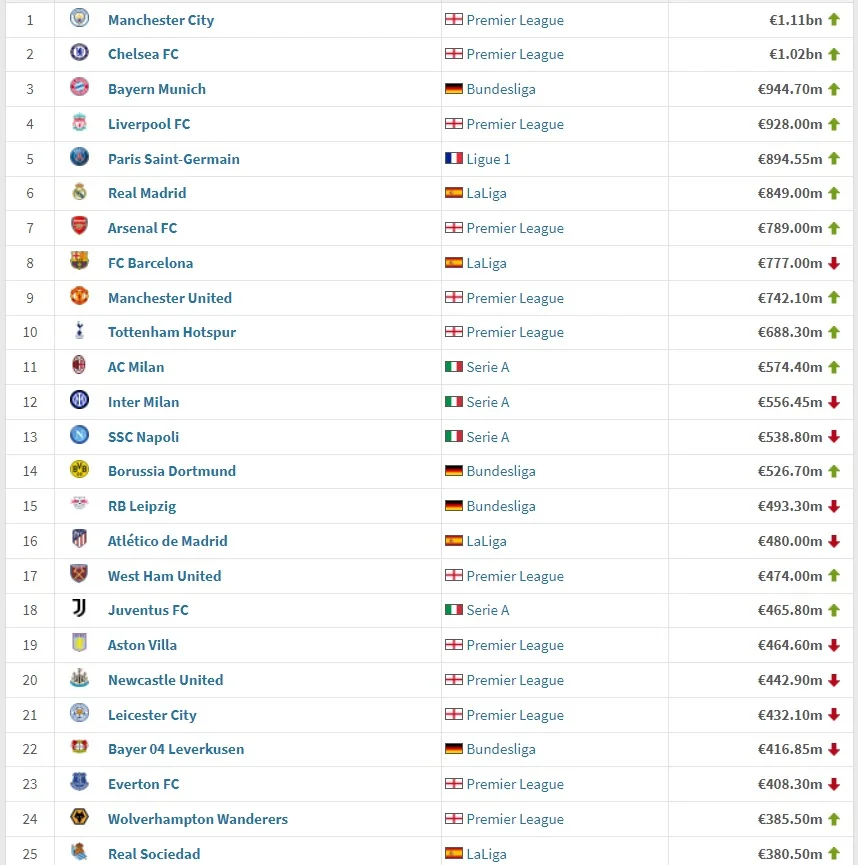
Task: Click the FC Barcelona crest icon
Action: point(79,262)
